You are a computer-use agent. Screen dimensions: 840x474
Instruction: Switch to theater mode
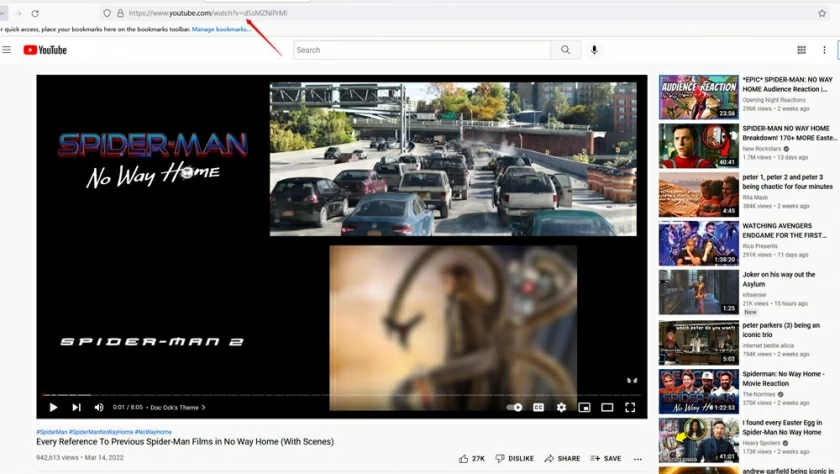607,408
